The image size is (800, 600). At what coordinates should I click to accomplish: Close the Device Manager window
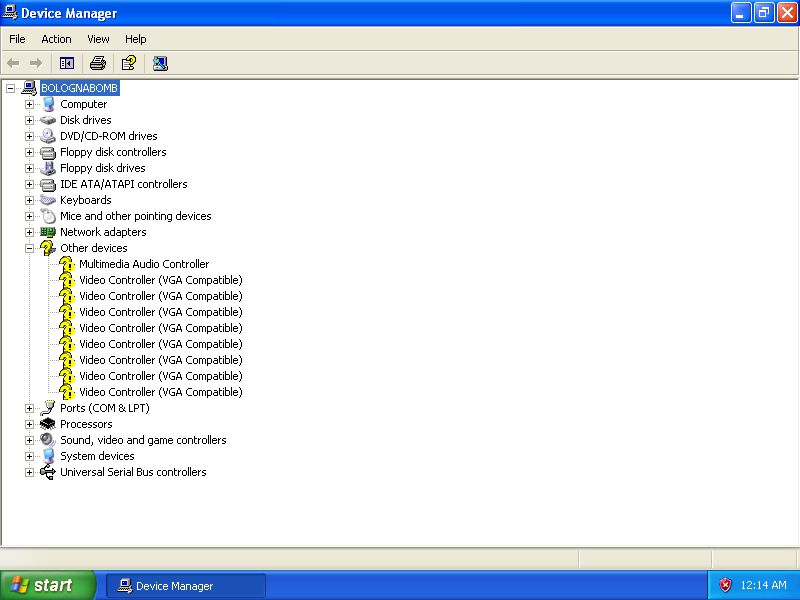pos(787,13)
